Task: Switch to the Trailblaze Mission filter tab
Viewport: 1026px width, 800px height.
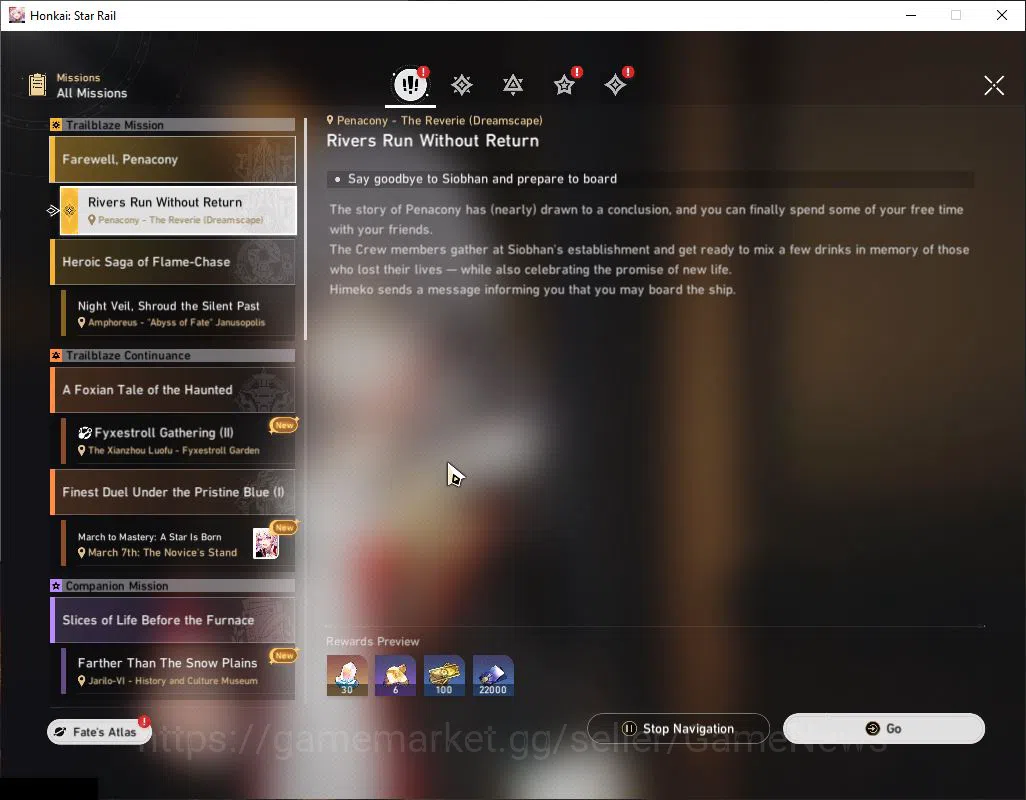Action: [x=462, y=84]
